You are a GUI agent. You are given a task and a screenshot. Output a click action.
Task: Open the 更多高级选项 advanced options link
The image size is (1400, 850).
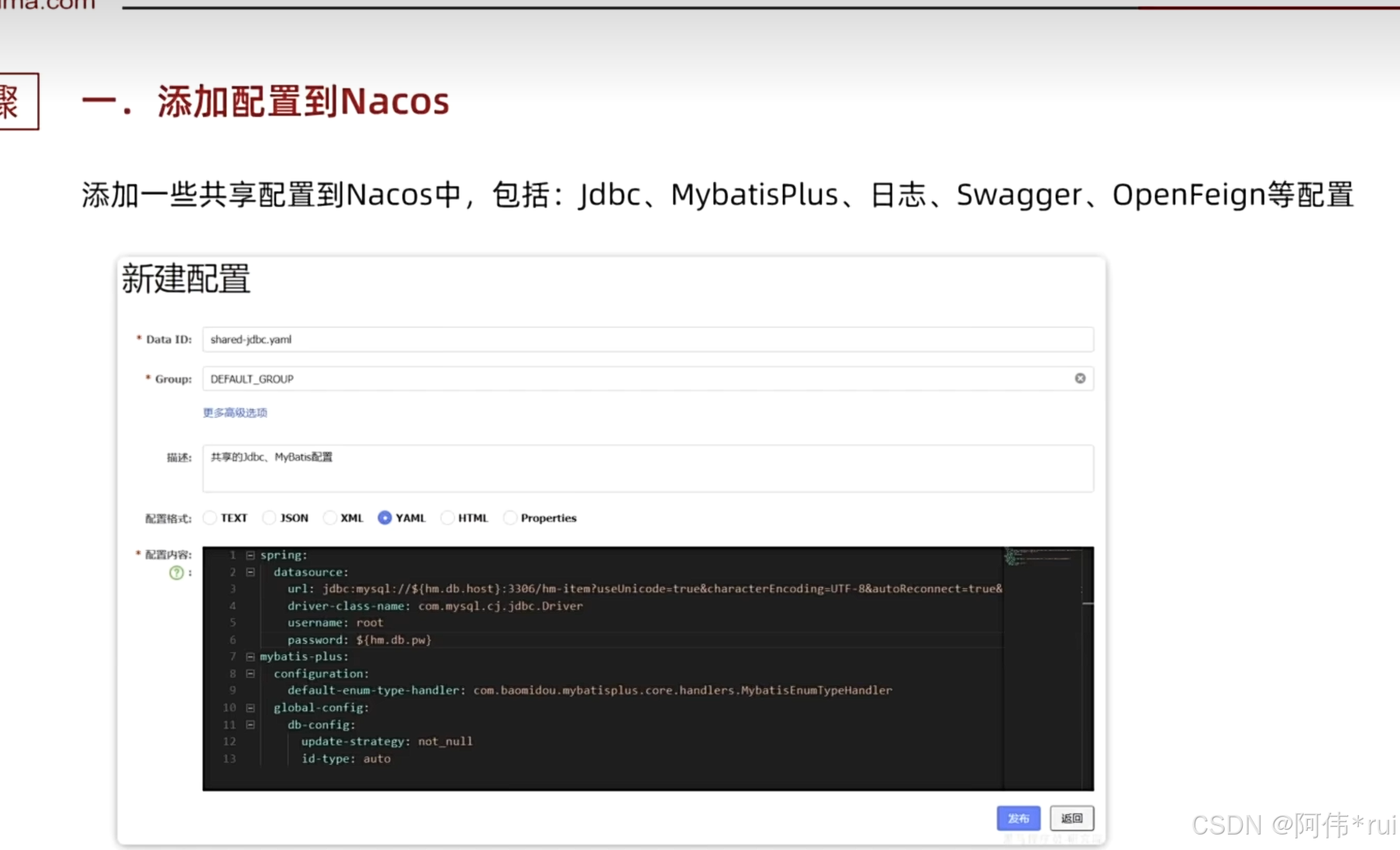[235, 412]
